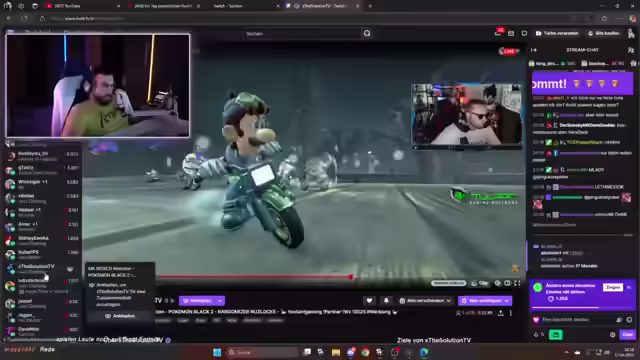640x360 pixels.
Task: Switch to the YouTube browser tab
Action: [82, 6]
